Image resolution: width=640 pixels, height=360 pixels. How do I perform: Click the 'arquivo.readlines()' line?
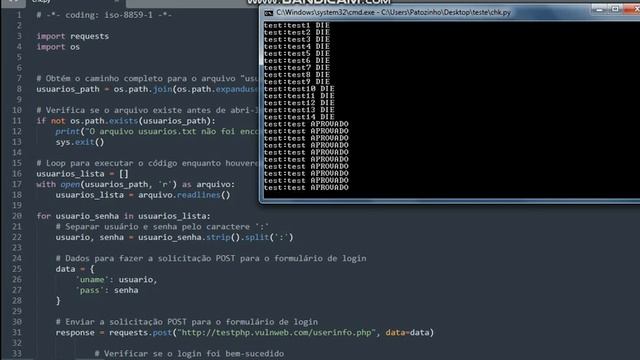pos(143,195)
